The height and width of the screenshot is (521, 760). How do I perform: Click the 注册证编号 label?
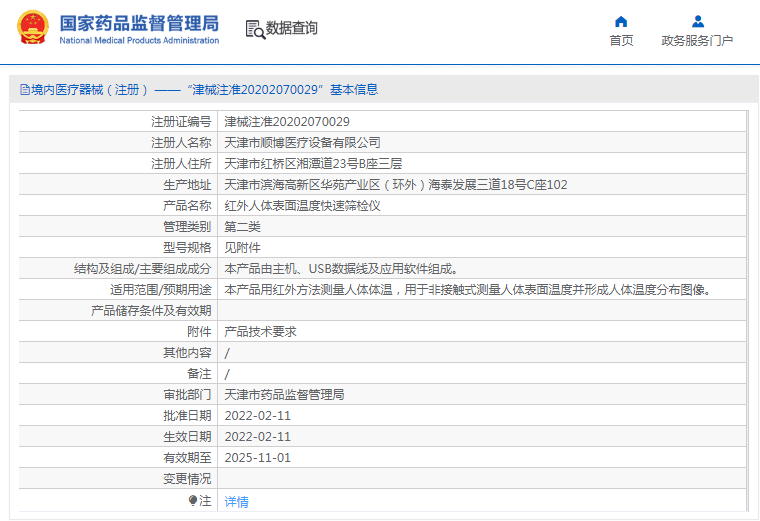point(181,122)
